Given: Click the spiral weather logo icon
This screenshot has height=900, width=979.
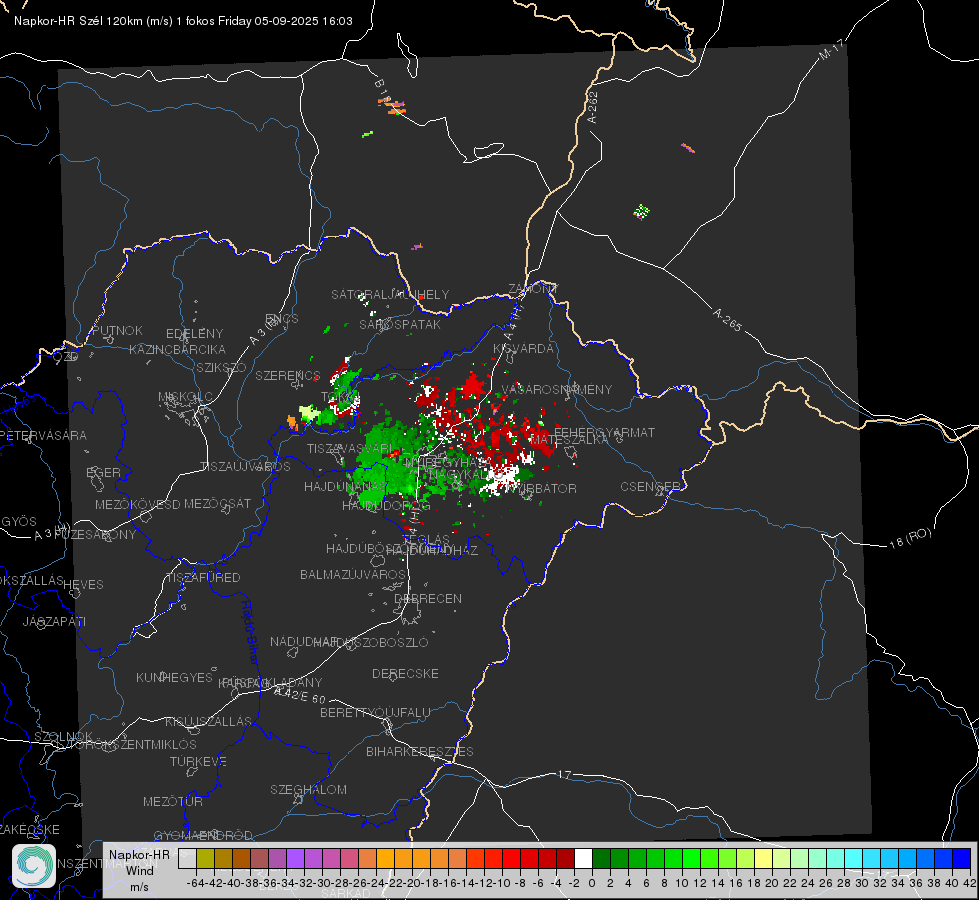Looking at the screenshot, I should click(34, 866).
